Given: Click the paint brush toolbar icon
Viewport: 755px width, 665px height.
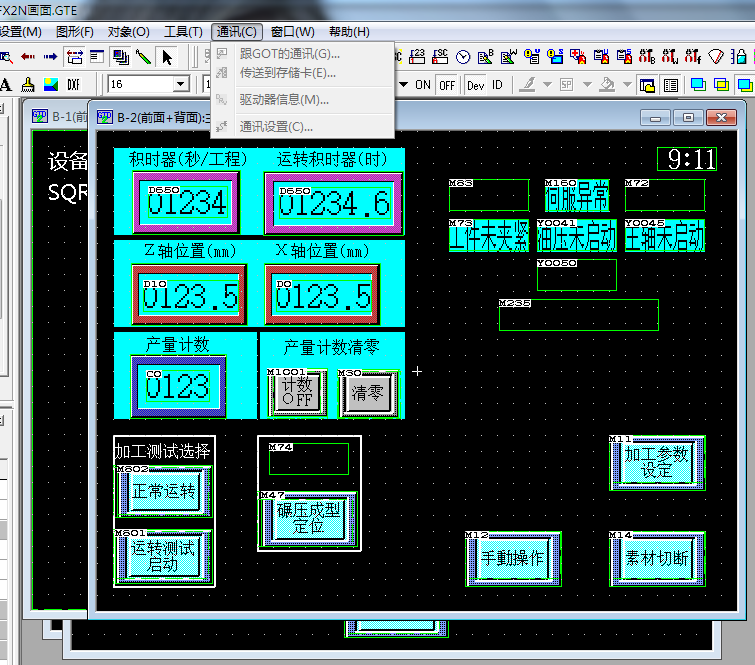Looking at the screenshot, I should (x=28, y=84).
